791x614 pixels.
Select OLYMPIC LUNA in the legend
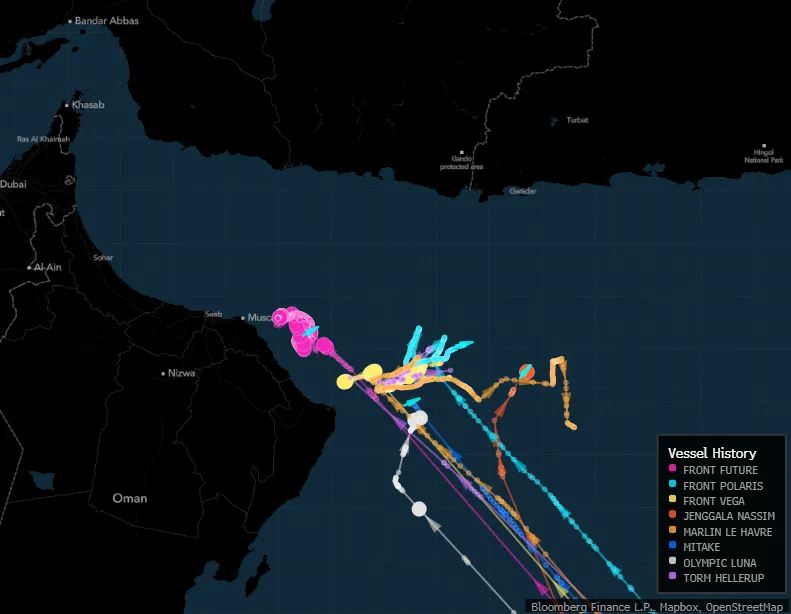click(722, 562)
